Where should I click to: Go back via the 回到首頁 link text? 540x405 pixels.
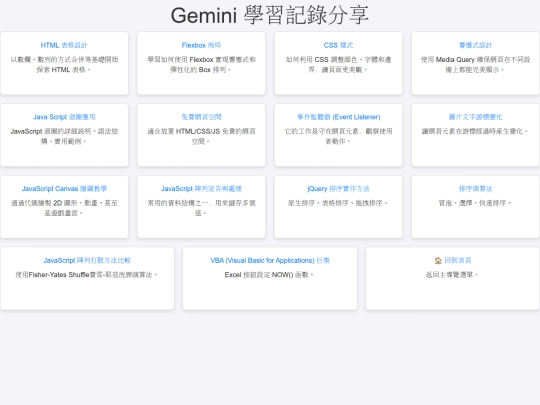coord(458,260)
